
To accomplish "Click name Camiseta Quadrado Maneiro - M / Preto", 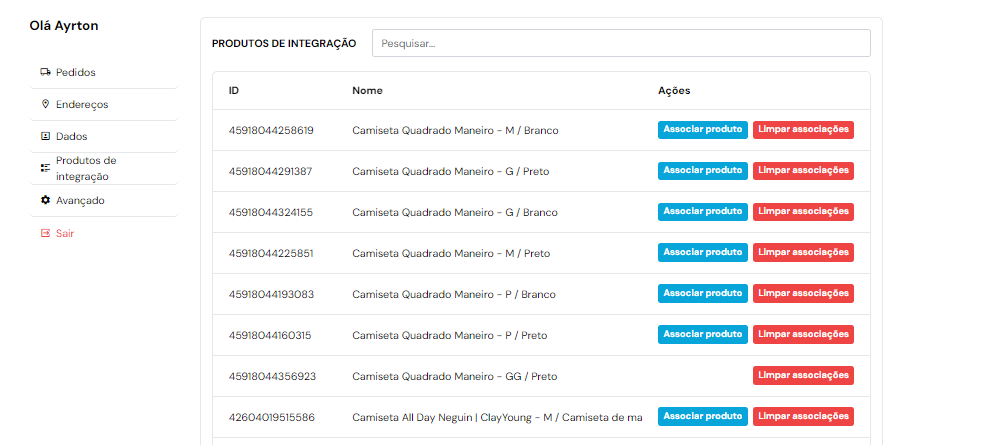I will coord(452,253).
